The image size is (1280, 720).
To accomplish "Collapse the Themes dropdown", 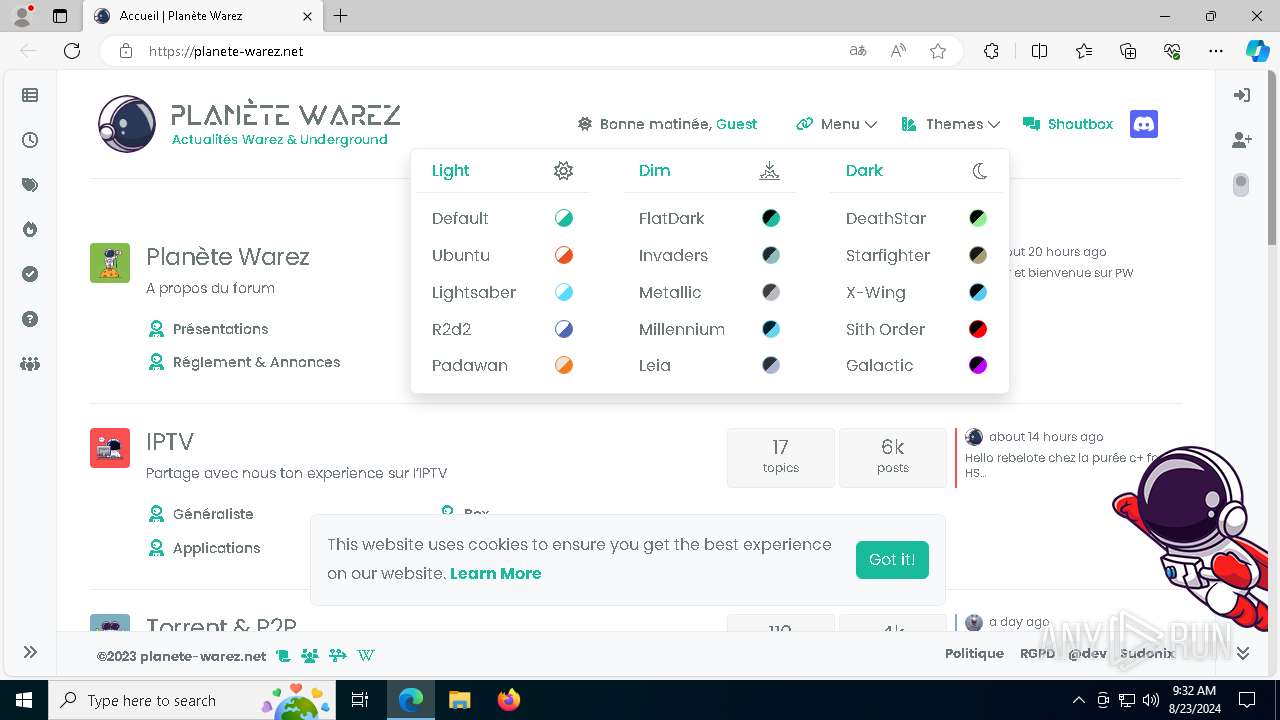I will pos(951,124).
